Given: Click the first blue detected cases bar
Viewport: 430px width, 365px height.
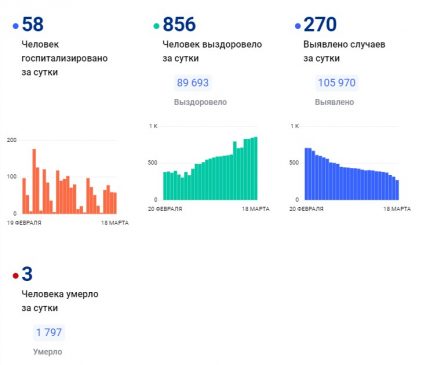Looking at the screenshot, I should tap(306, 174).
